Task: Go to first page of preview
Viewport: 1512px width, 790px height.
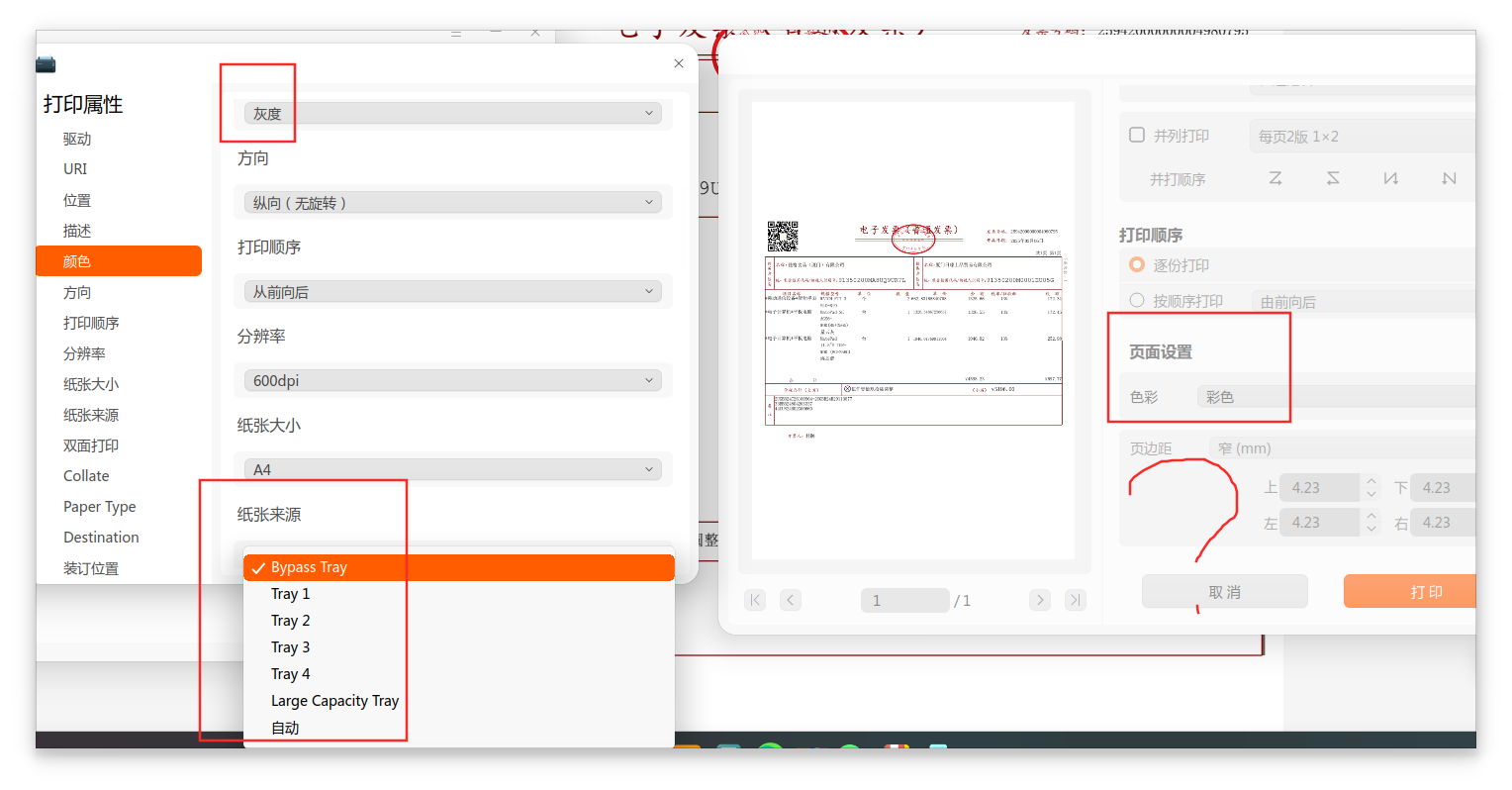Action: [x=755, y=600]
